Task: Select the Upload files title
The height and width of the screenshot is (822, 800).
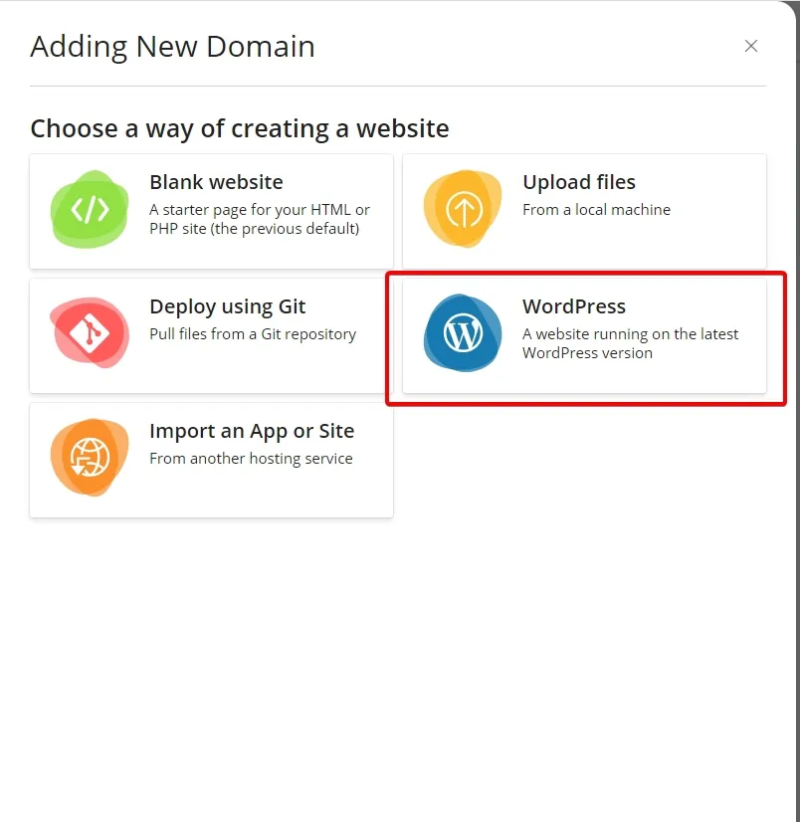Action: [579, 182]
